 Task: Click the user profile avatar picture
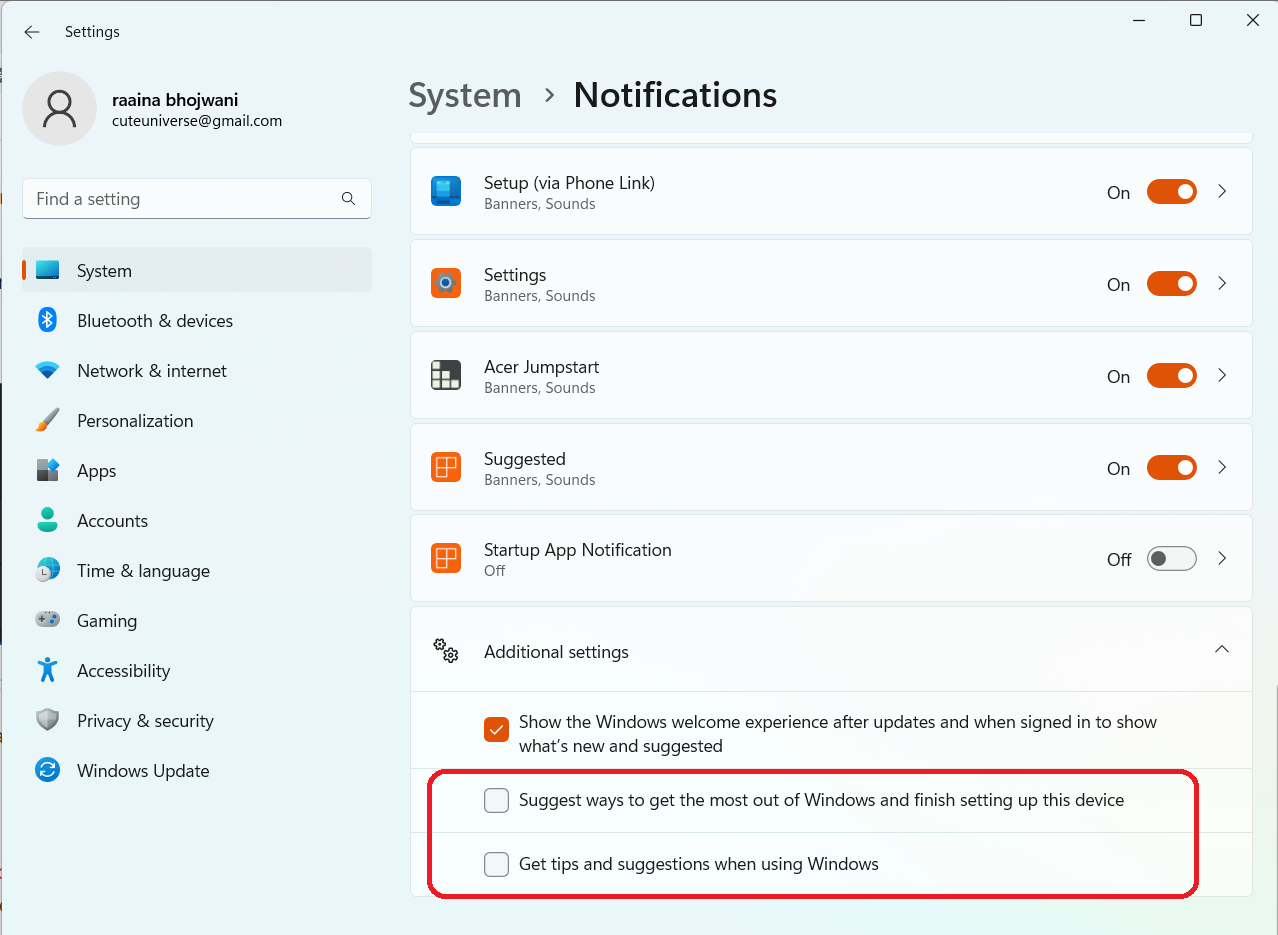point(60,108)
